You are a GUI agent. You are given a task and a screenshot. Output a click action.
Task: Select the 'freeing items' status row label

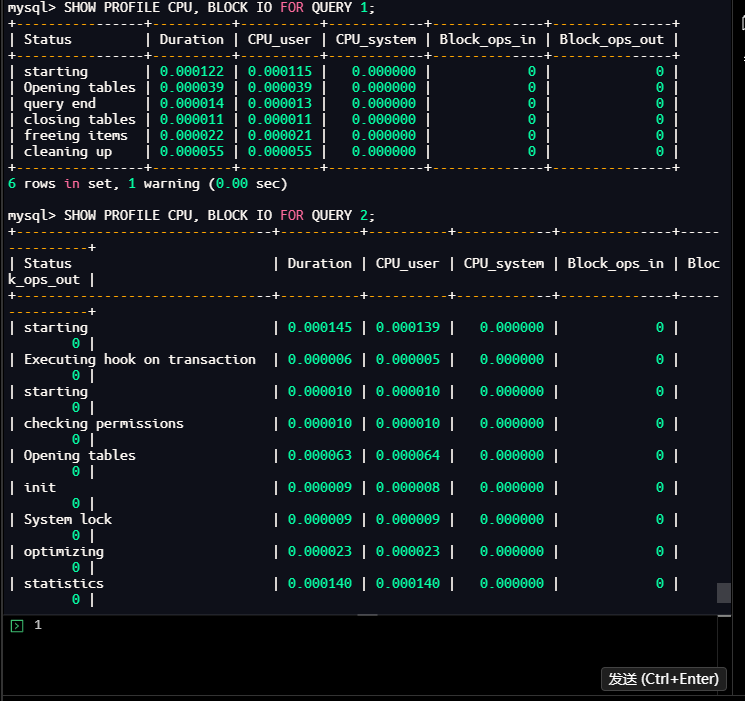click(76, 135)
